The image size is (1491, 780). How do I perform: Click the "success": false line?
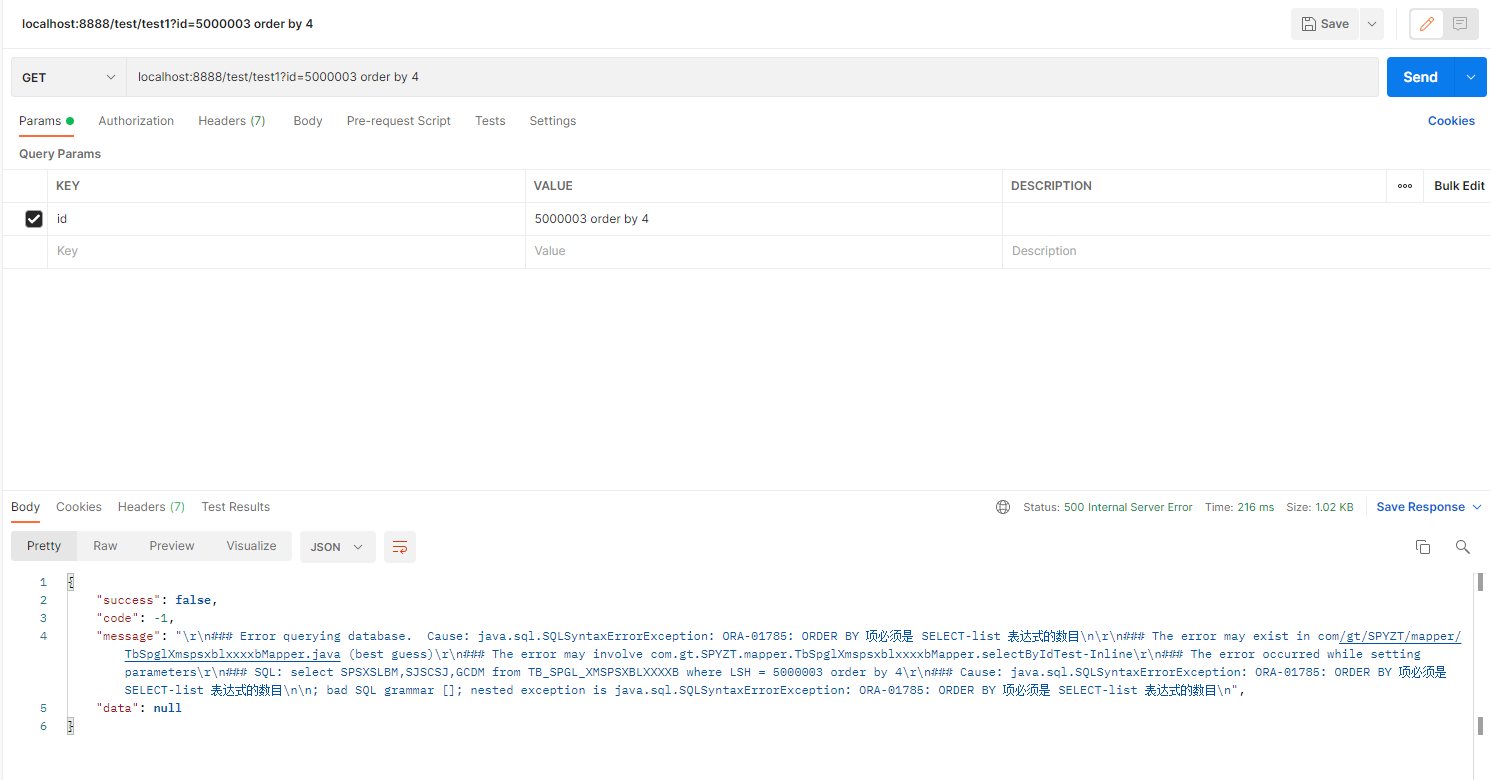click(x=157, y=600)
